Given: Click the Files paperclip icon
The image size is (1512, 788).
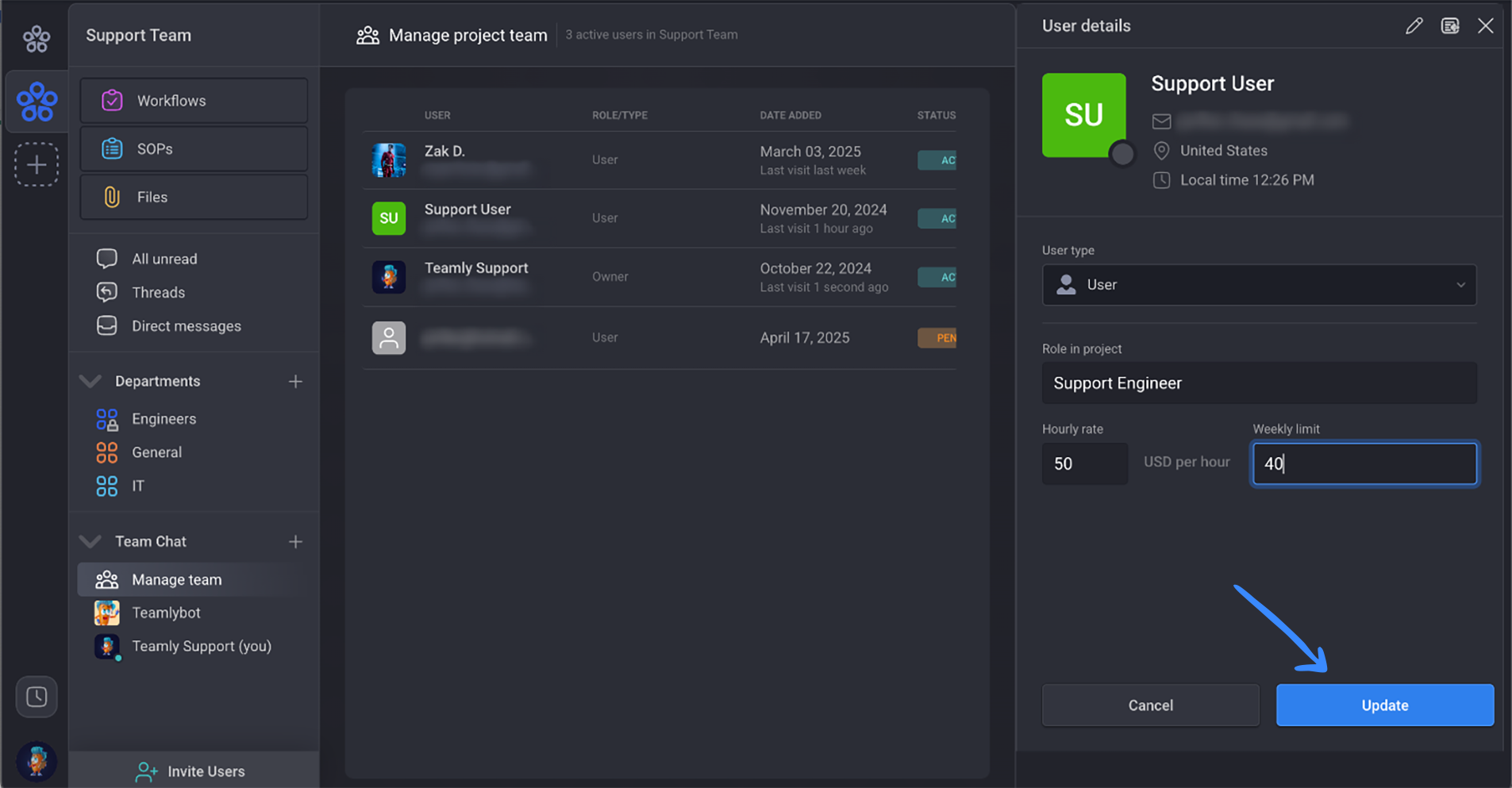Looking at the screenshot, I should [x=112, y=197].
